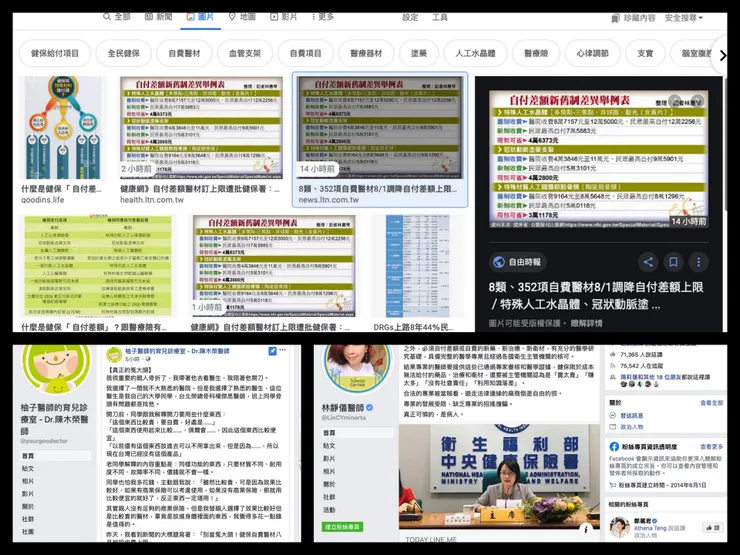Open 首頁 on the 林靜儀醫師 page sidebar
Viewport: 740px width, 555px height.
click(x=358, y=433)
